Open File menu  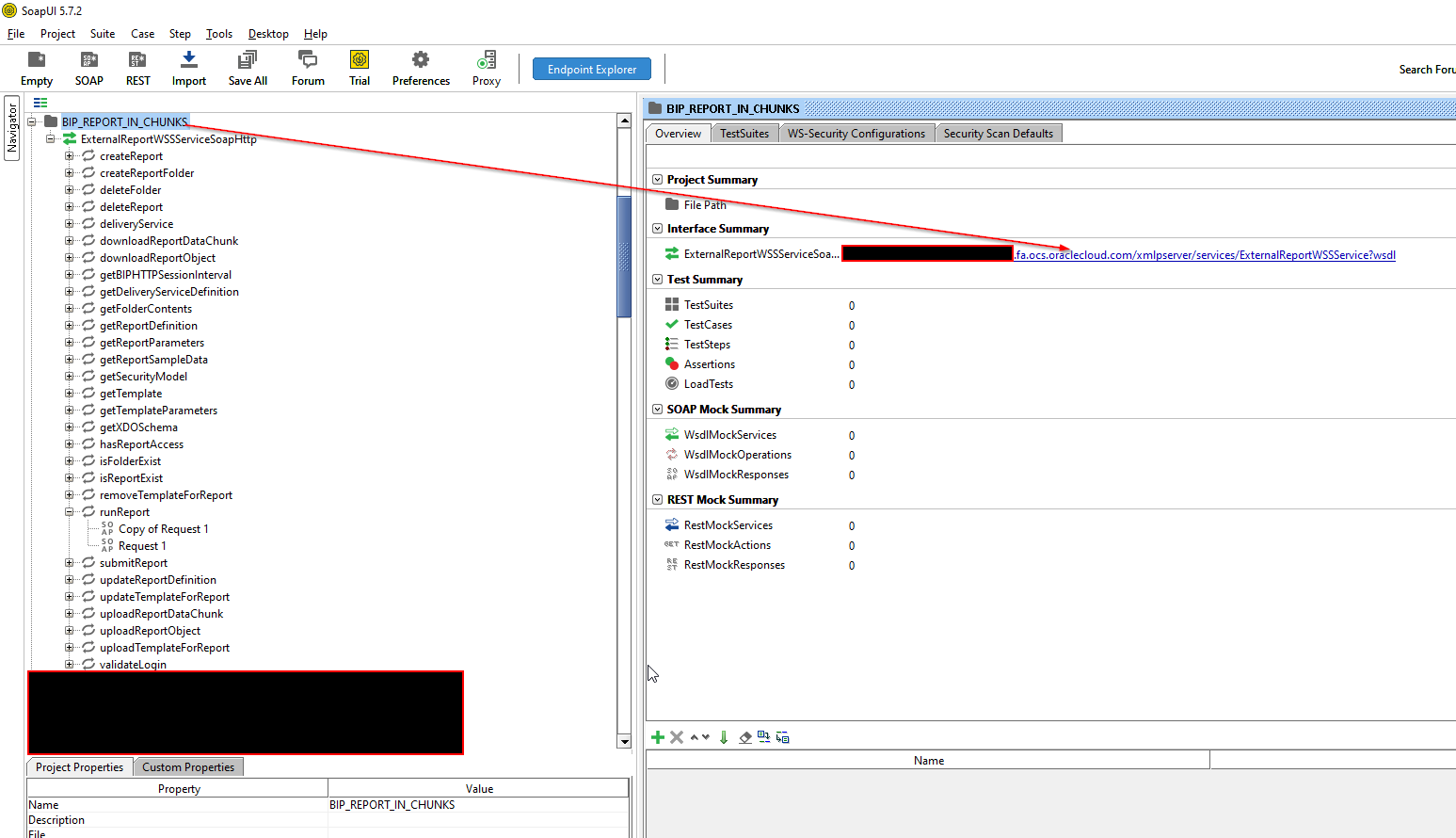pos(16,33)
